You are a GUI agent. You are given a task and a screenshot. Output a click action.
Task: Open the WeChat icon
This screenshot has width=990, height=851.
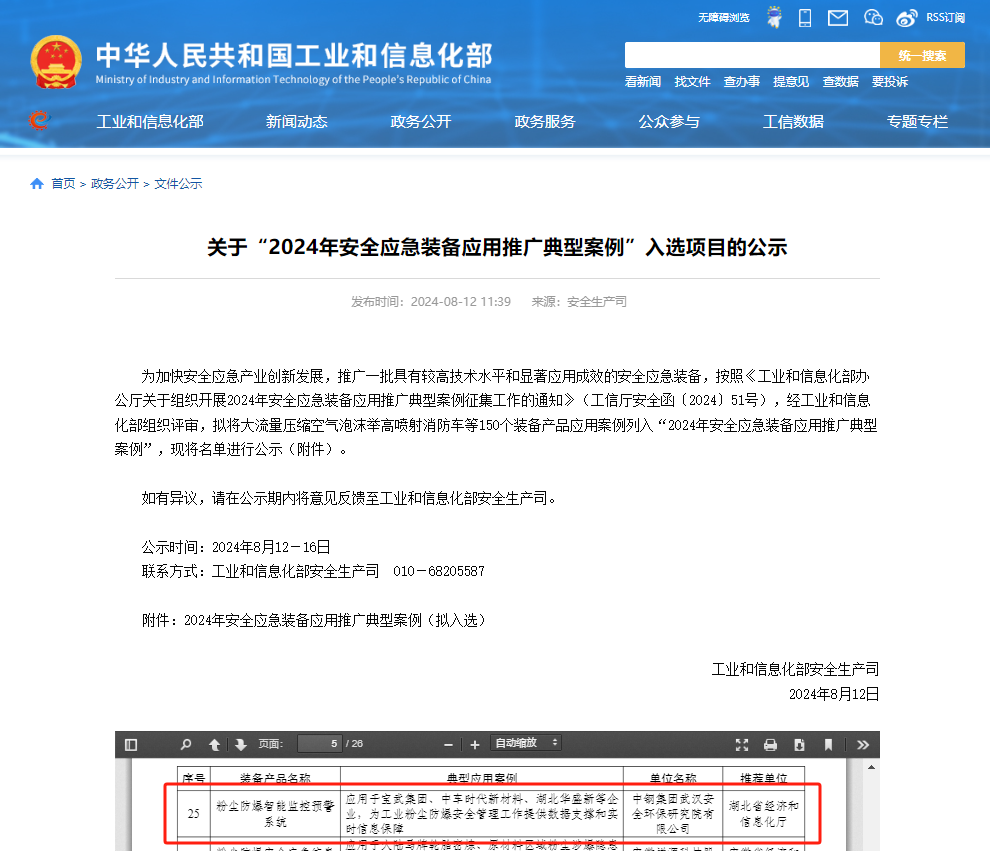pyautogui.click(x=873, y=18)
